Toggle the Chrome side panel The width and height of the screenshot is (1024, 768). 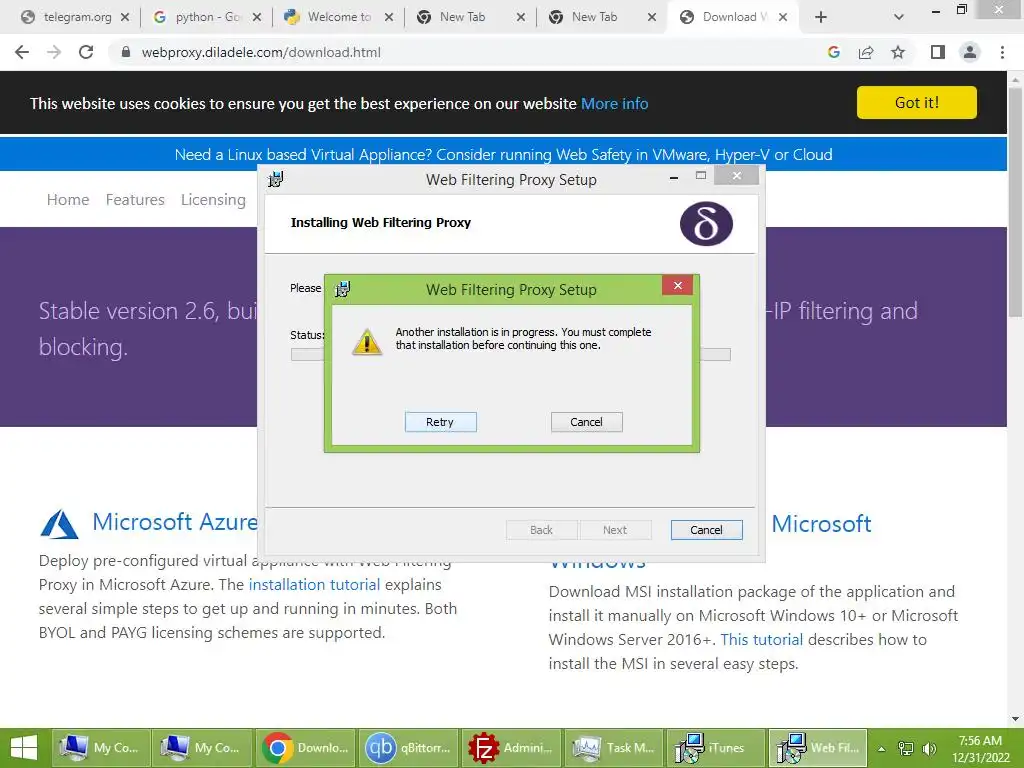tap(938, 52)
